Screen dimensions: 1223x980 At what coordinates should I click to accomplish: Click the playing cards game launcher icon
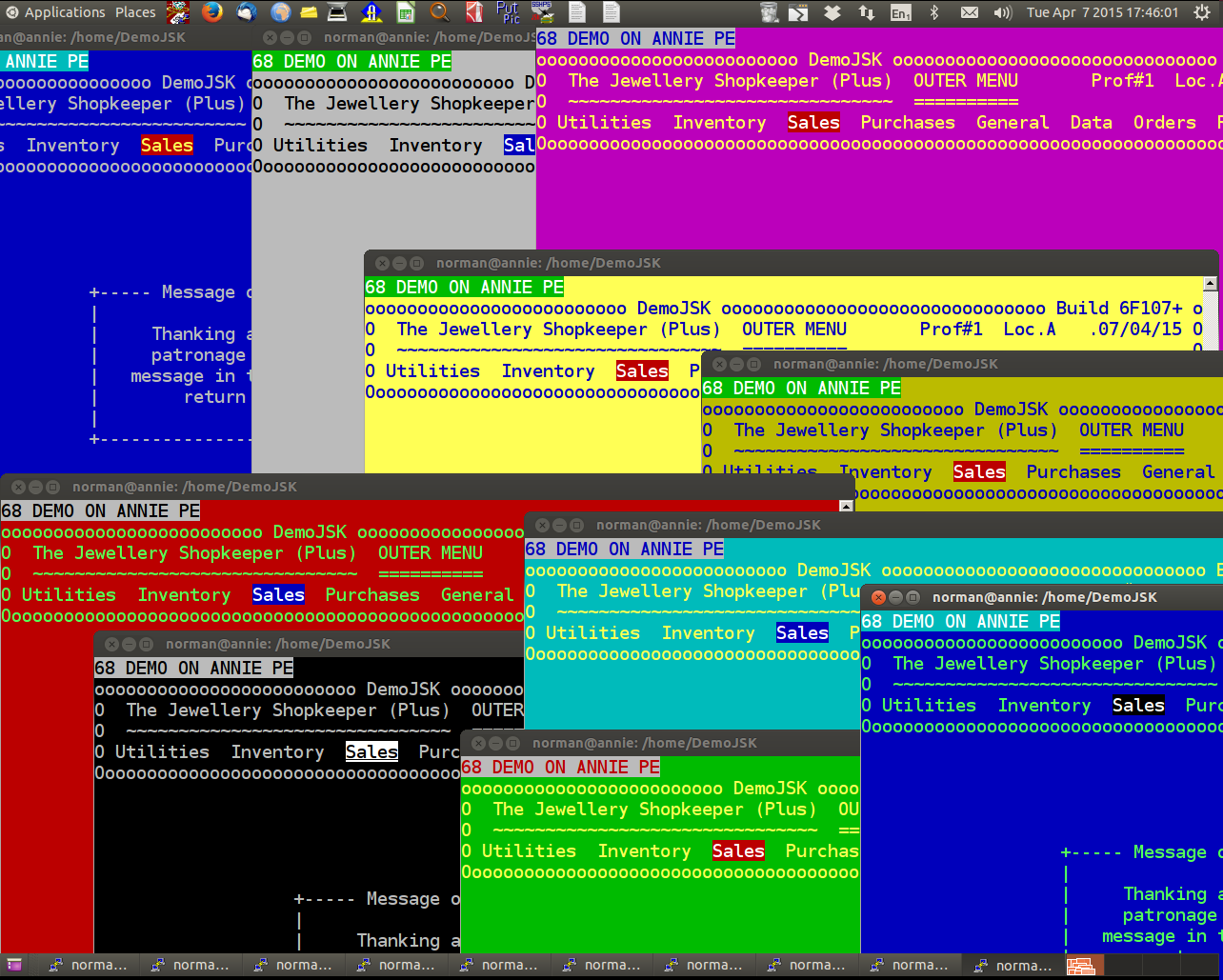click(x=178, y=12)
